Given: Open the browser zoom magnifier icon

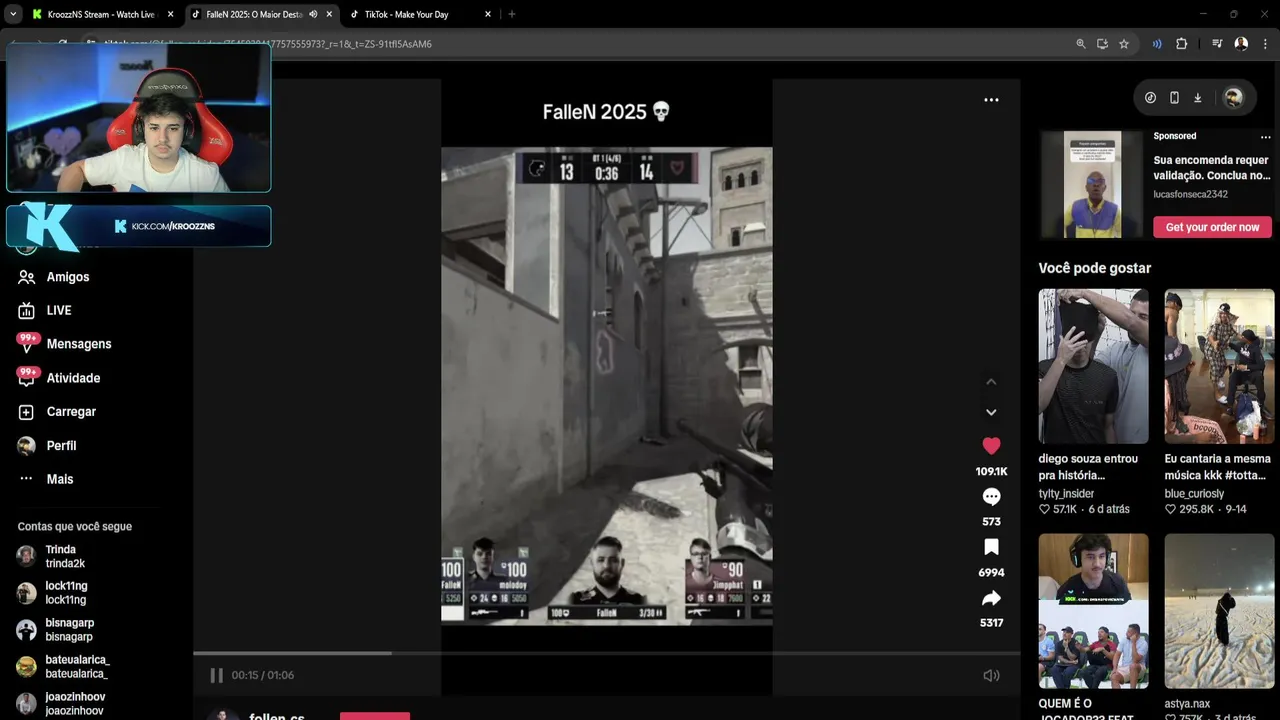Looking at the screenshot, I should pyautogui.click(x=1080, y=44).
